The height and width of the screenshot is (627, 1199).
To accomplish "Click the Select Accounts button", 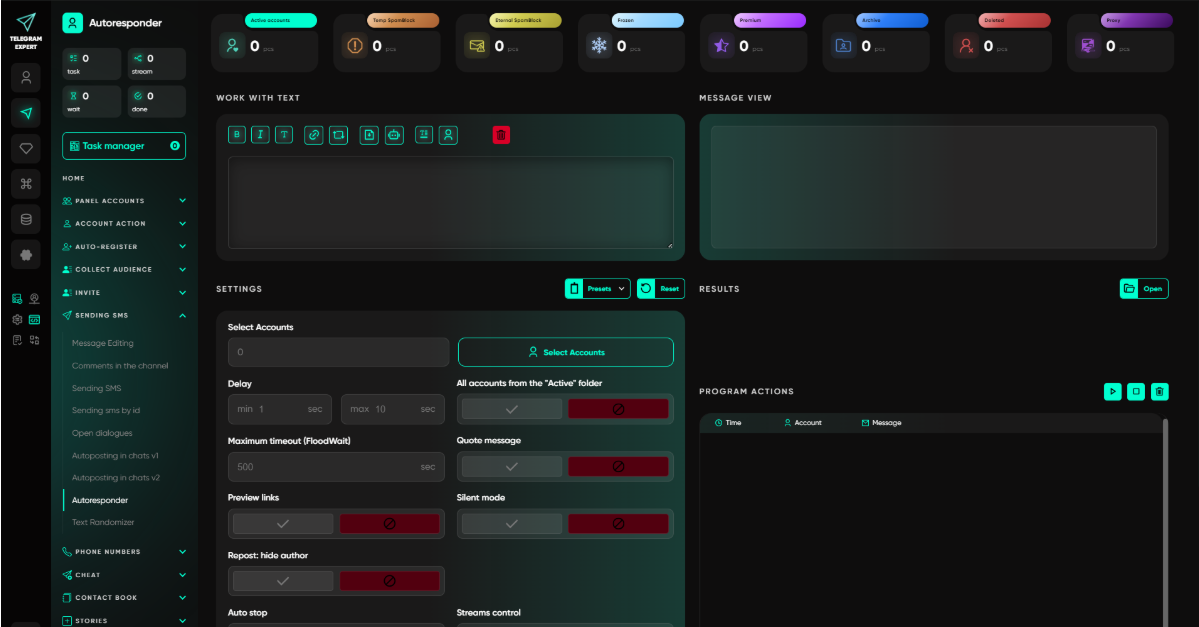I will pyautogui.click(x=566, y=352).
